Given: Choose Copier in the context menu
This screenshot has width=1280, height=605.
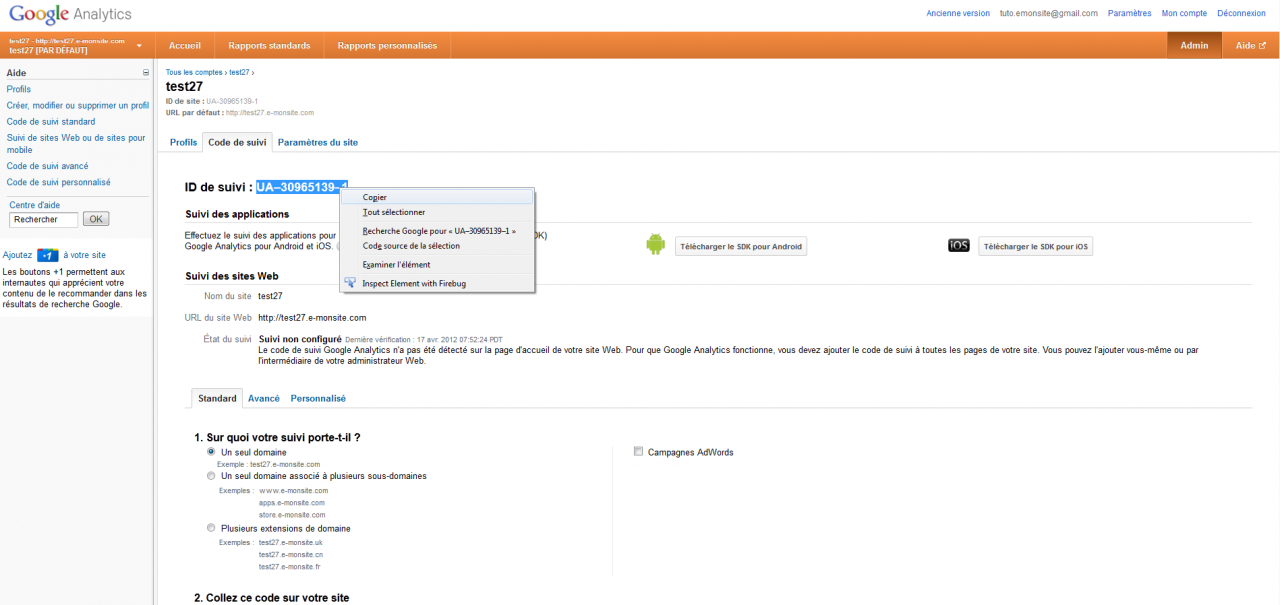Looking at the screenshot, I should (x=437, y=197).
